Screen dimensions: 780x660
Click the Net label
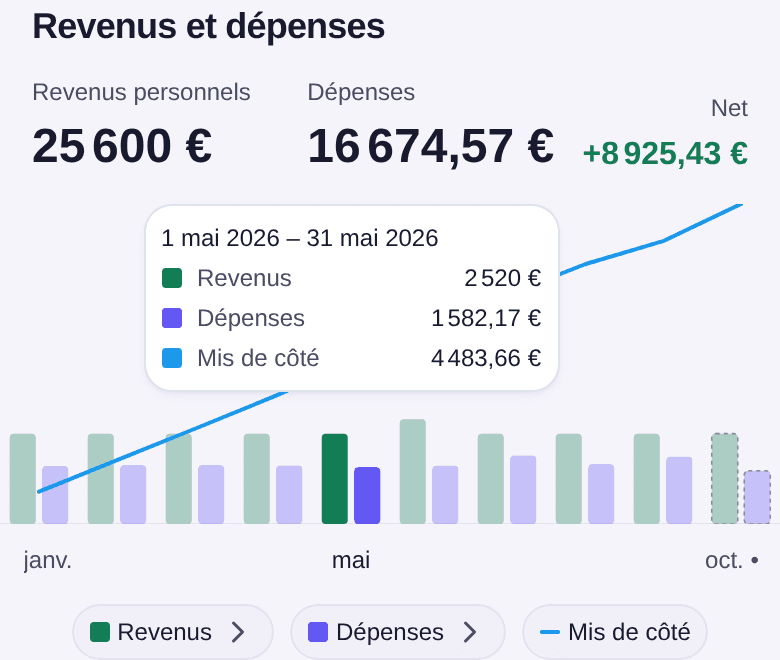pyautogui.click(x=729, y=108)
